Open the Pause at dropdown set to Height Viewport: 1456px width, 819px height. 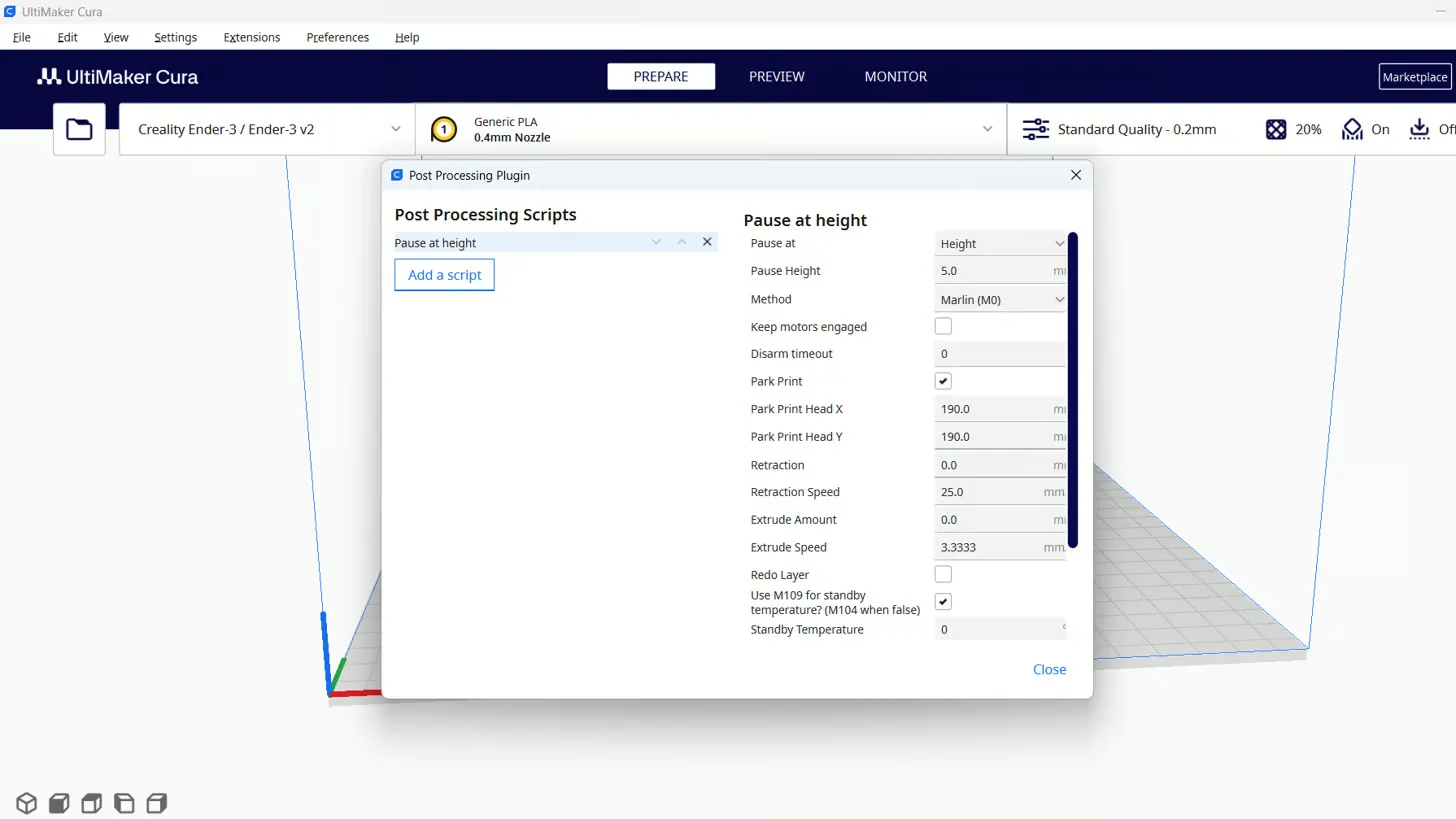click(x=1000, y=243)
